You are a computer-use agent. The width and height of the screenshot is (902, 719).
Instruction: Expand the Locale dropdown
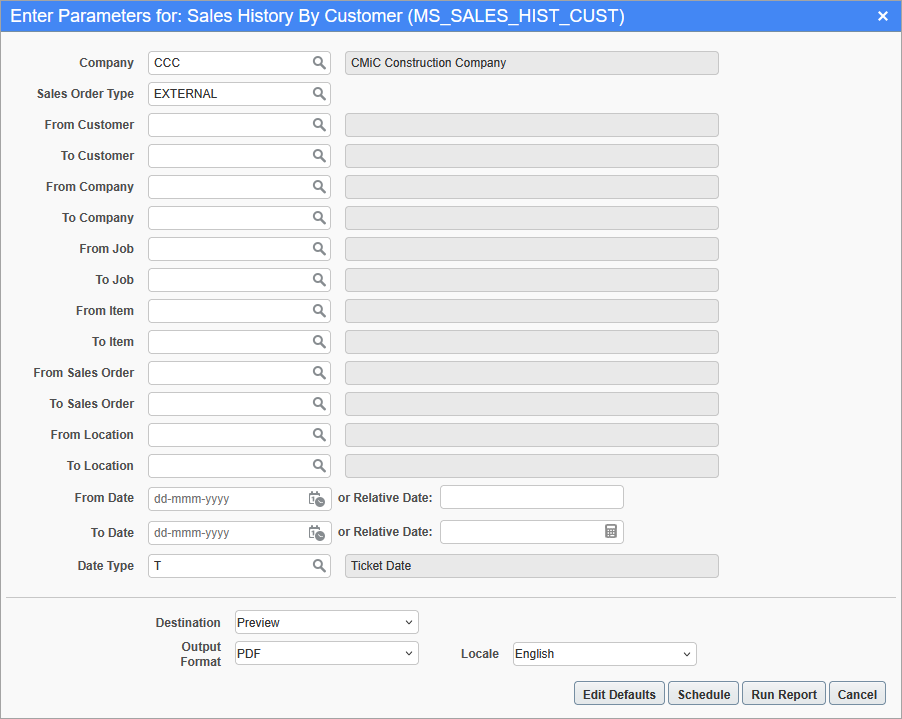click(604, 654)
